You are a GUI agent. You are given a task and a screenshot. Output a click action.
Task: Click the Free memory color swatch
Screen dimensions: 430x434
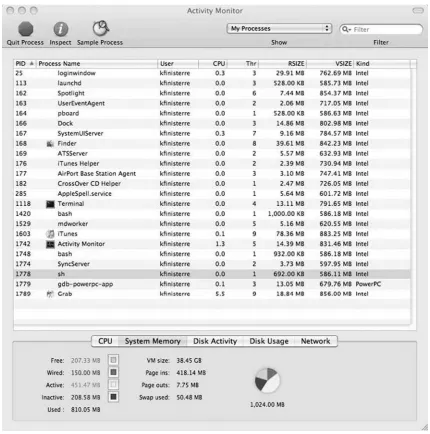(x=113, y=360)
